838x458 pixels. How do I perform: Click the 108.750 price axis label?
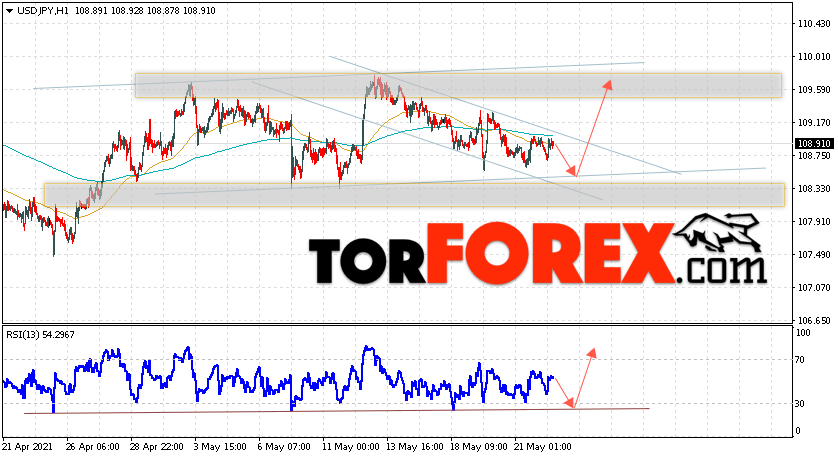click(x=814, y=156)
